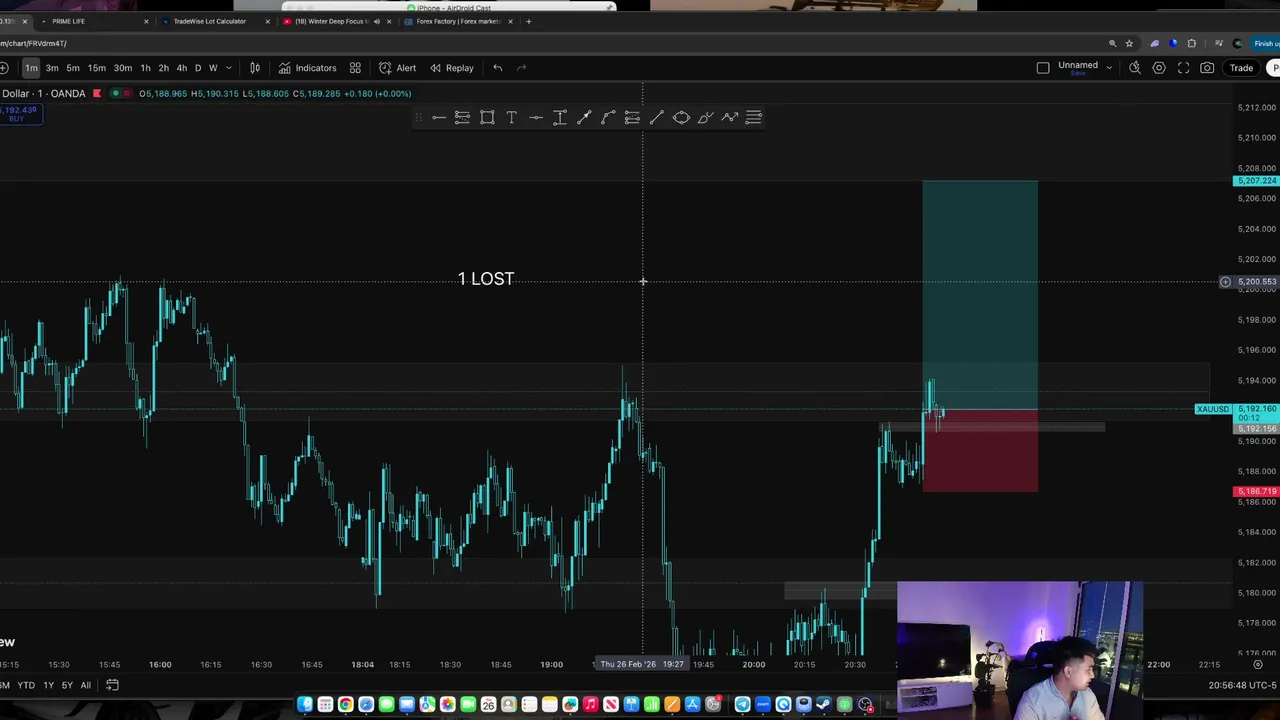Select the price range measure tool

click(560, 118)
